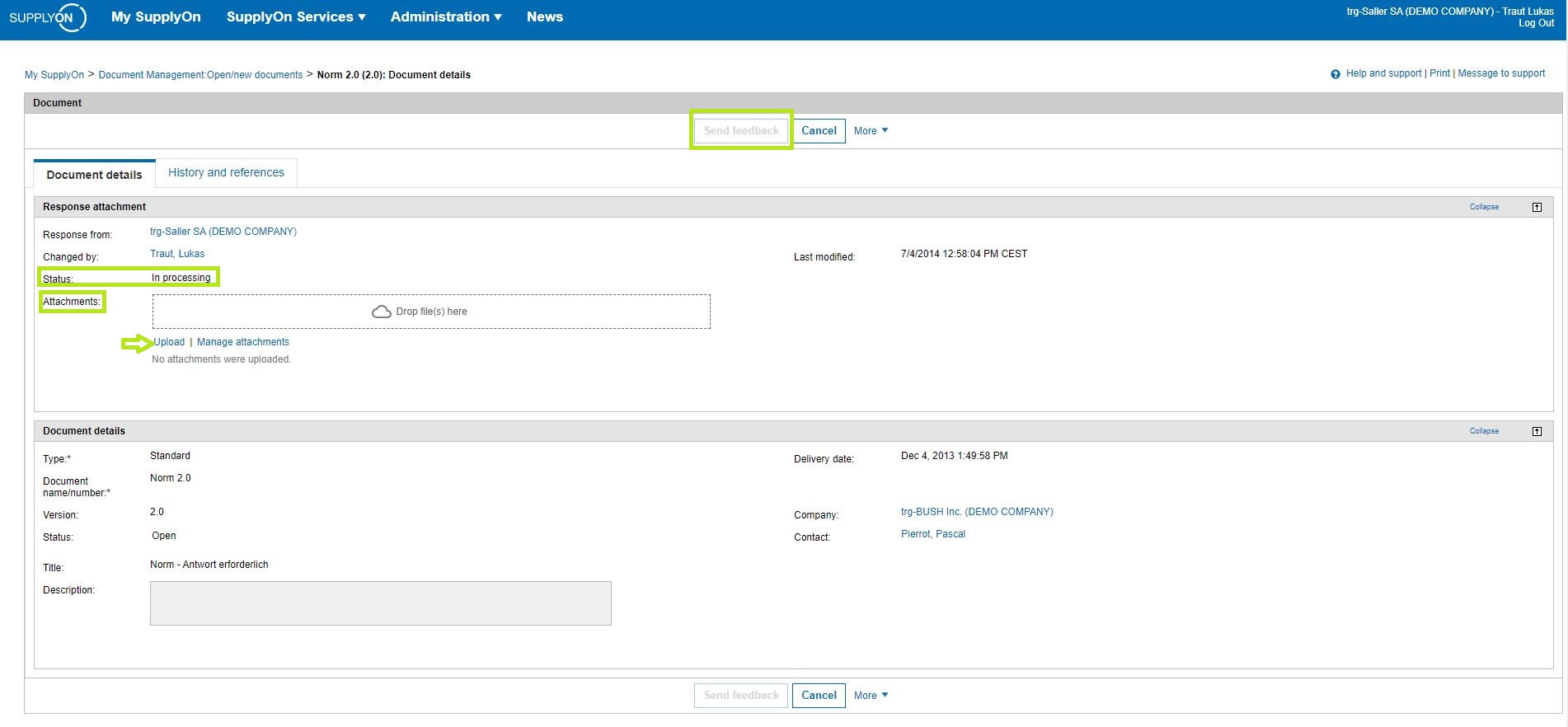Open the Help and support link
This screenshot has height=727, width=1568.
click(x=1383, y=73)
